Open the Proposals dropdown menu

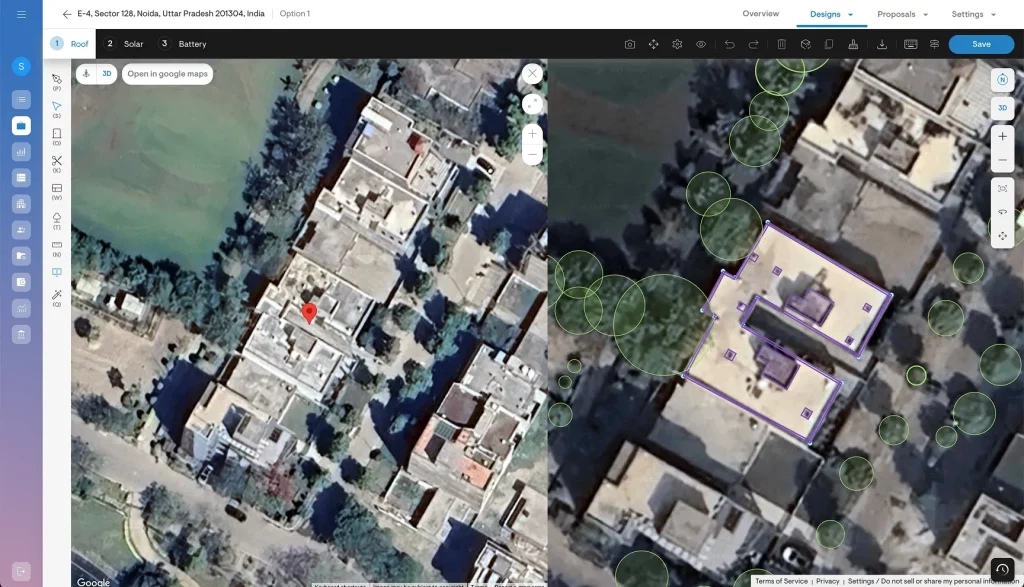[x=902, y=14]
